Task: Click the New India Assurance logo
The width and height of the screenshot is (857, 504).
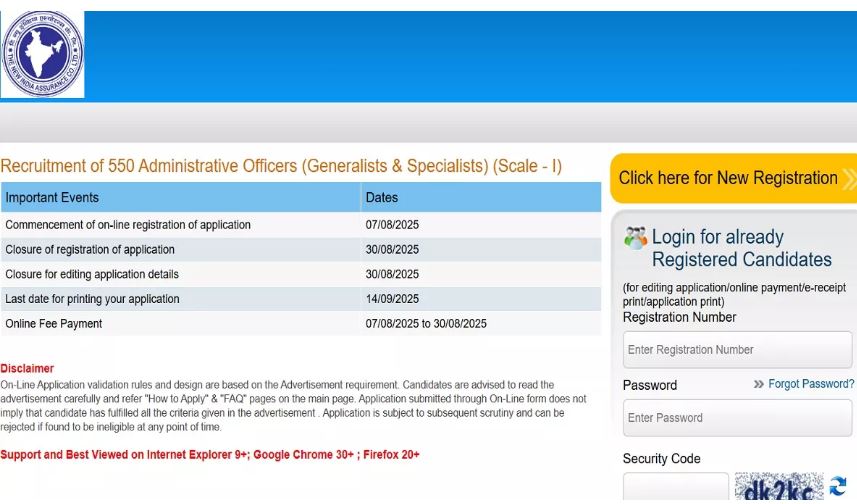Action: [x=43, y=54]
